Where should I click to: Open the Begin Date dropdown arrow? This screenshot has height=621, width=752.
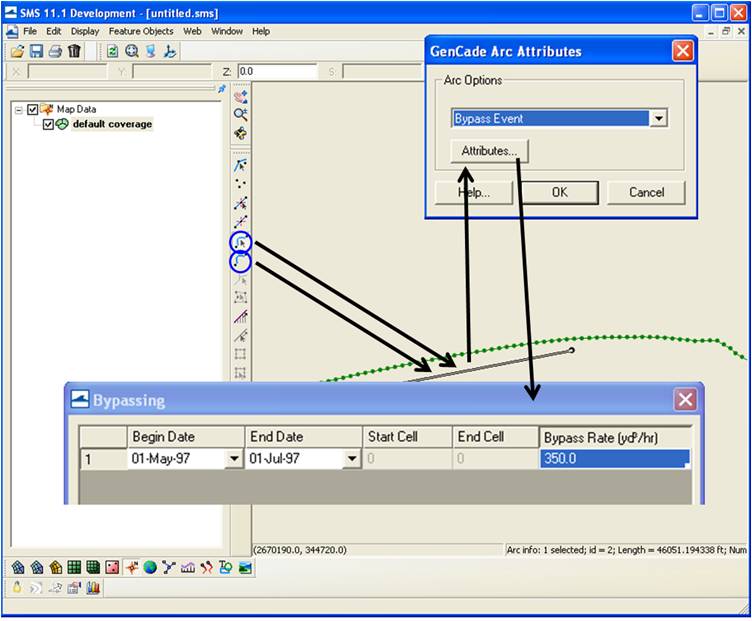[x=234, y=459]
